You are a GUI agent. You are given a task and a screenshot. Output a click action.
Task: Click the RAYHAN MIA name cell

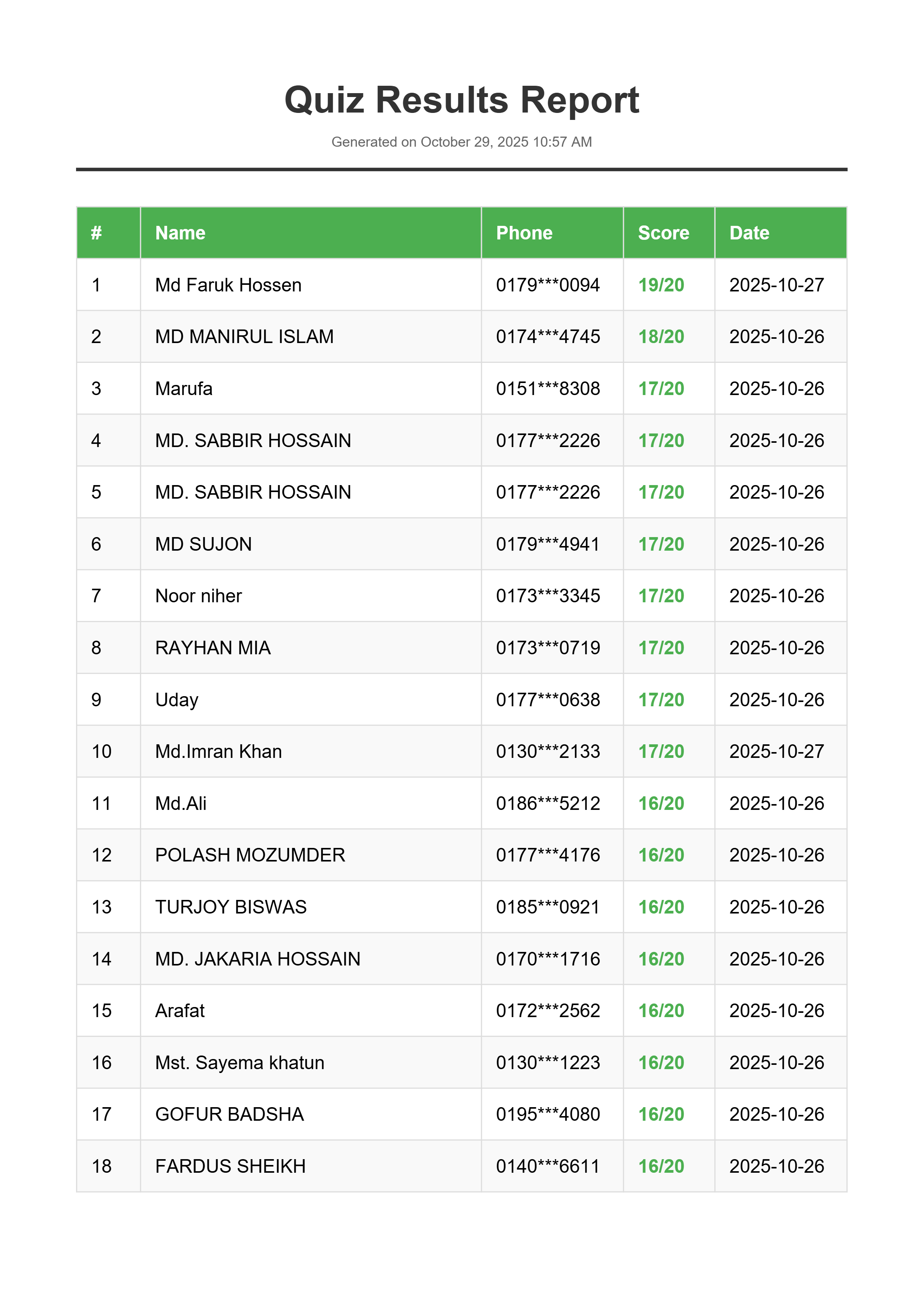pyautogui.click(x=213, y=648)
